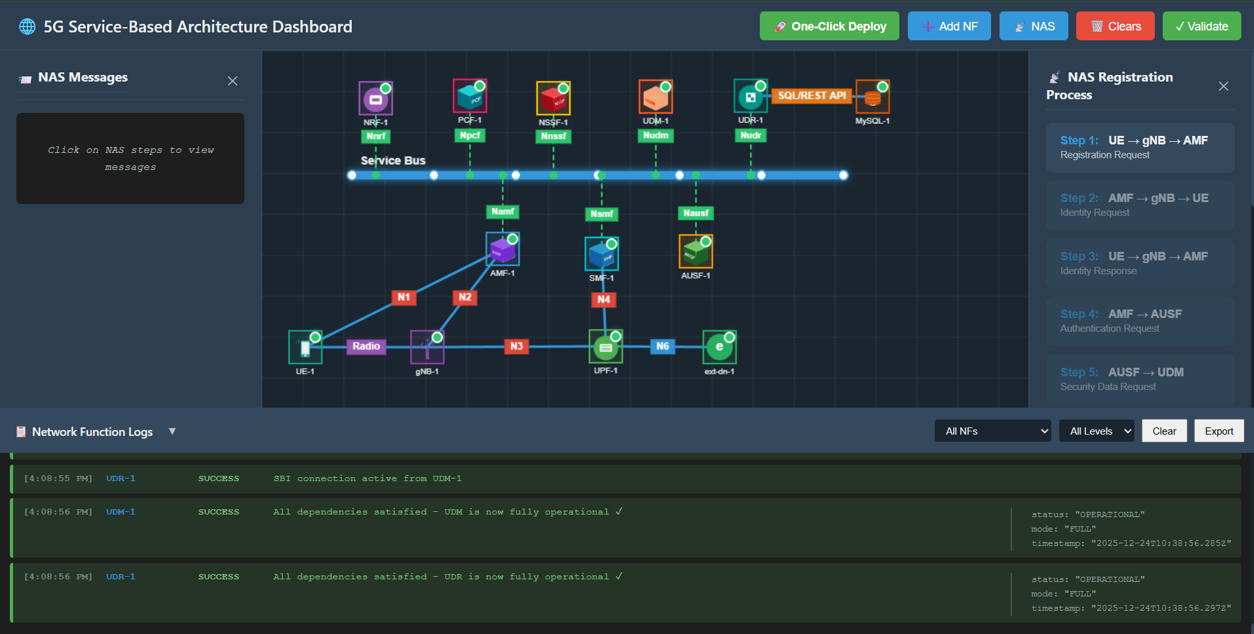Select the gNB-1 antenna icon
The width and height of the screenshot is (1254, 634).
point(427,348)
